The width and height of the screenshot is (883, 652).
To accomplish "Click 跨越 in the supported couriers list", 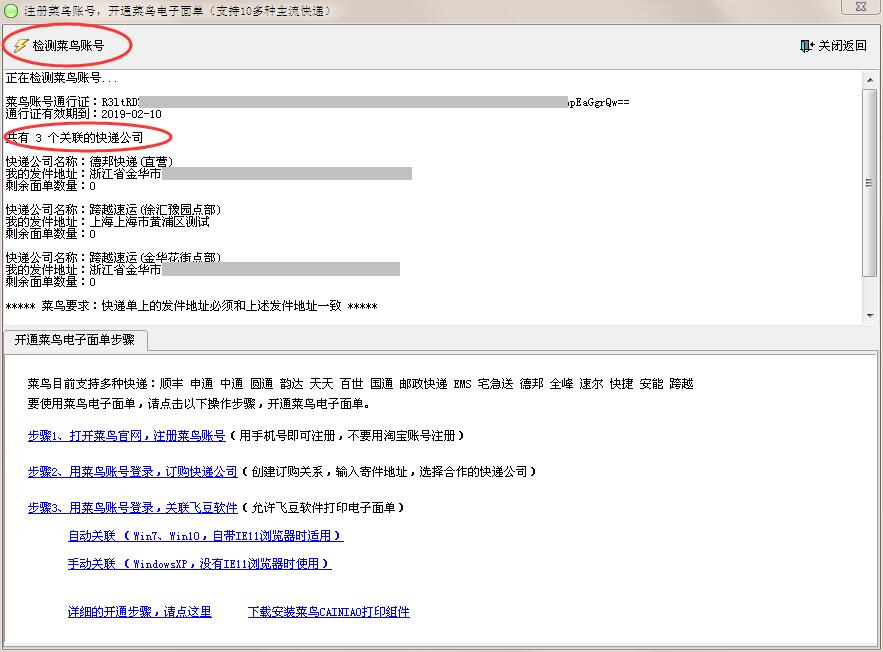I will pos(681,384).
